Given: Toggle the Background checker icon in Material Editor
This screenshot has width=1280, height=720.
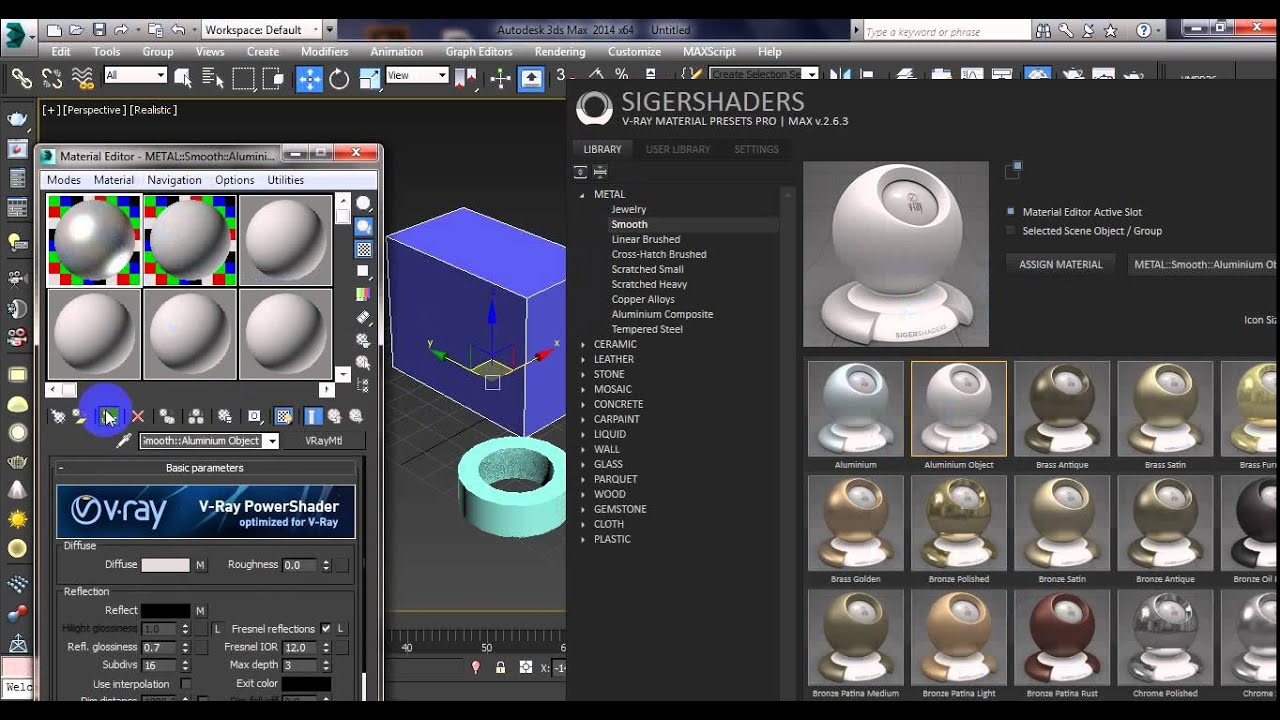Looking at the screenshot, I should point(363,249).
